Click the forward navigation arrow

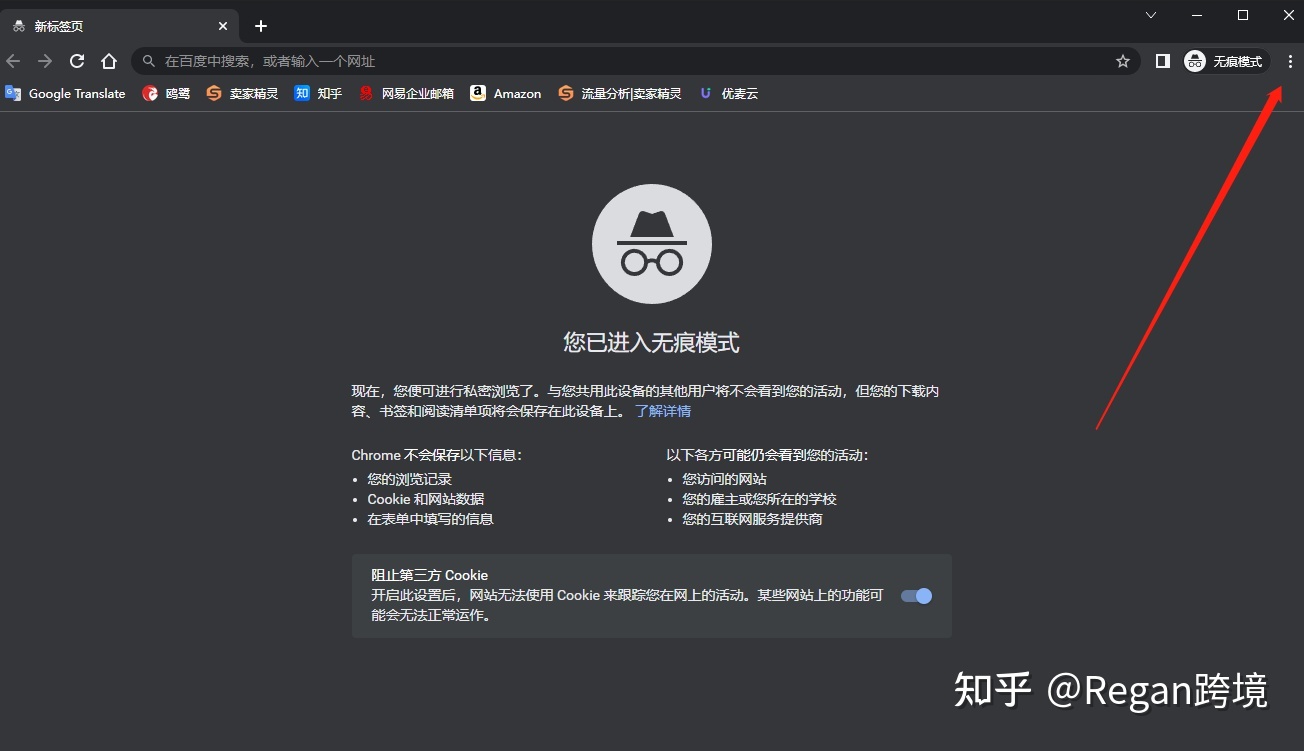[45, 61]
